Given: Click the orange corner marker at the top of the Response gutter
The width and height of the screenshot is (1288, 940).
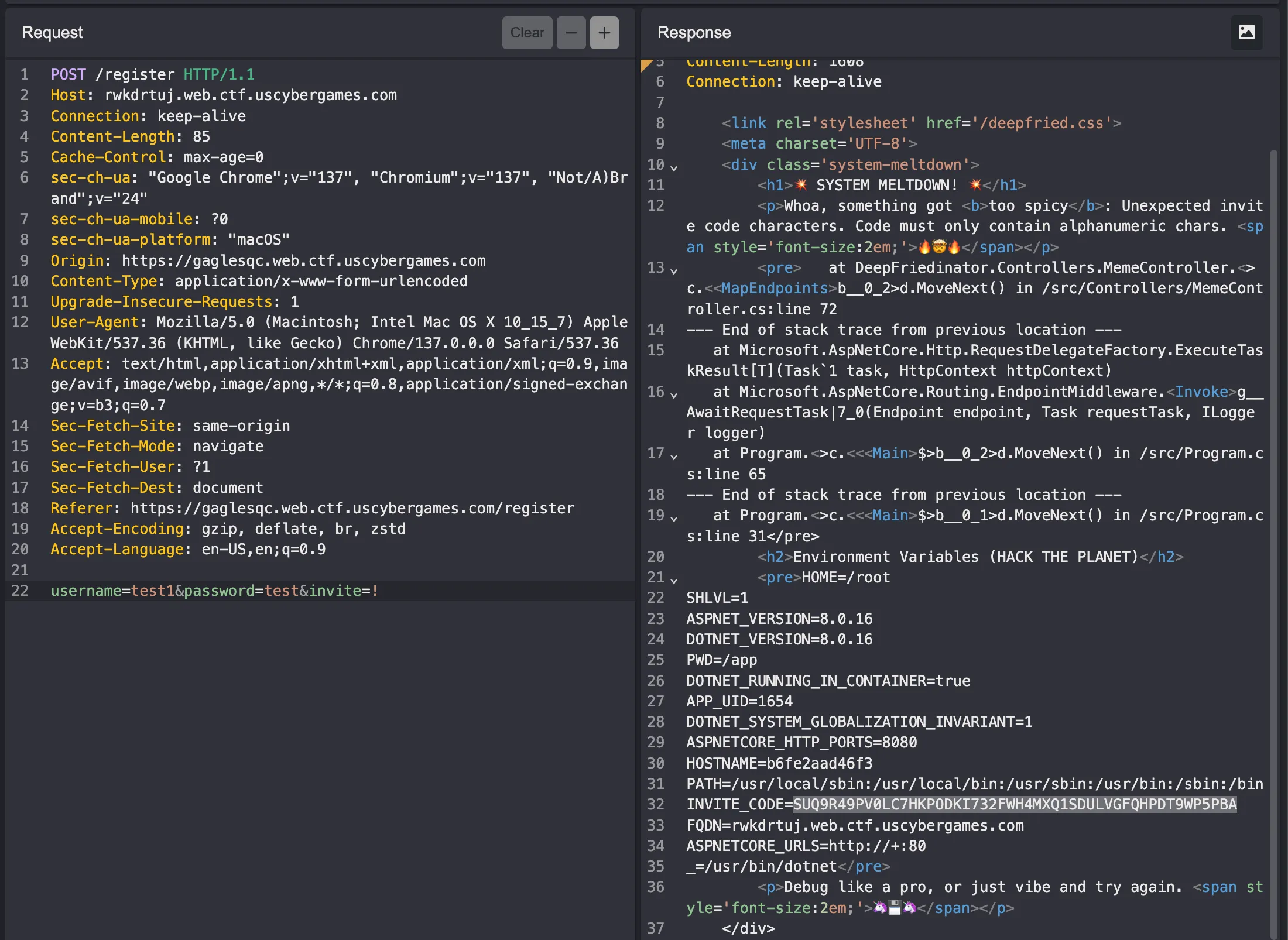Looking at the screenshot, I should coord(646,64).
